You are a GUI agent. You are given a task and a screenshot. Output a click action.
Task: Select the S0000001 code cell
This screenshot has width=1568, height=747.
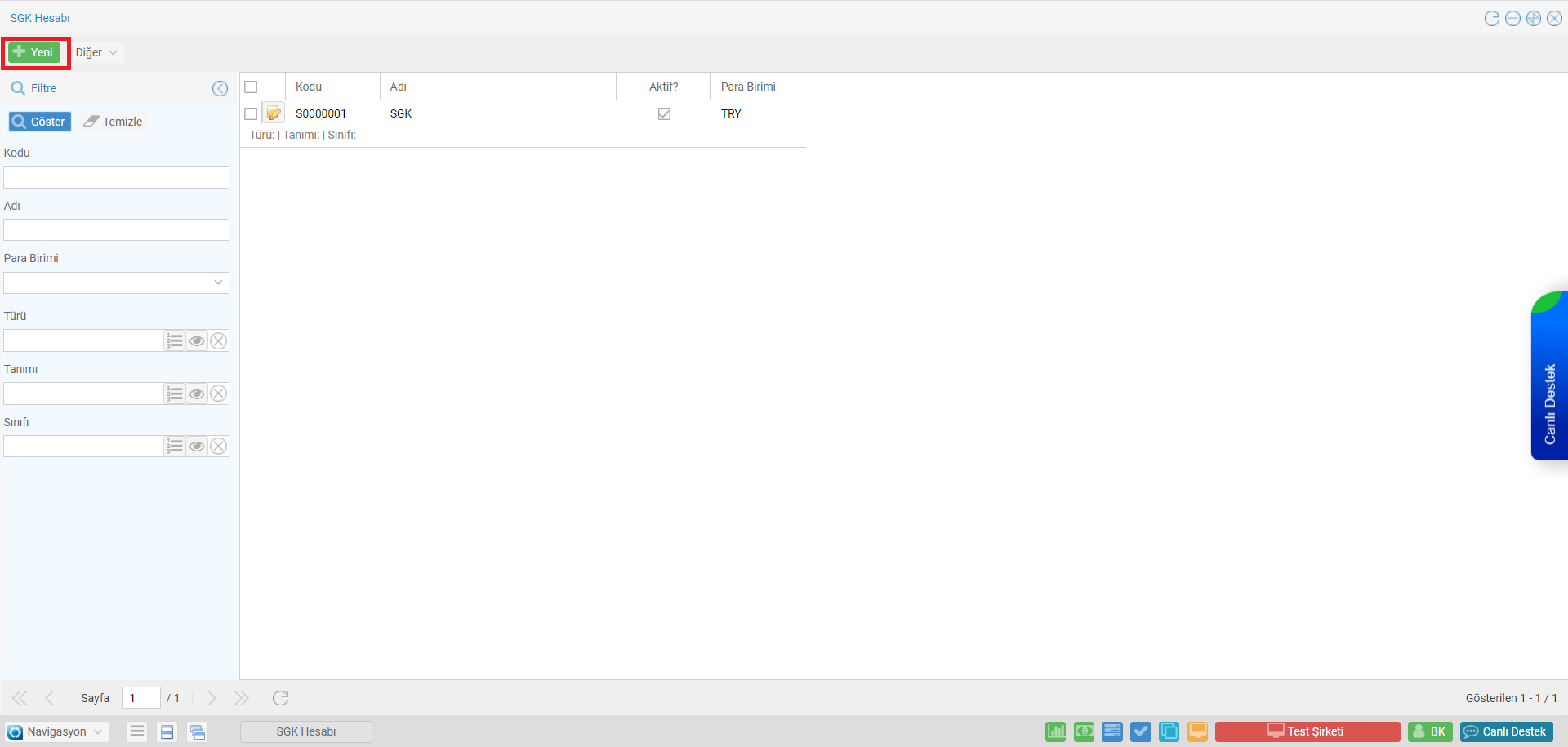pos(321,113)
